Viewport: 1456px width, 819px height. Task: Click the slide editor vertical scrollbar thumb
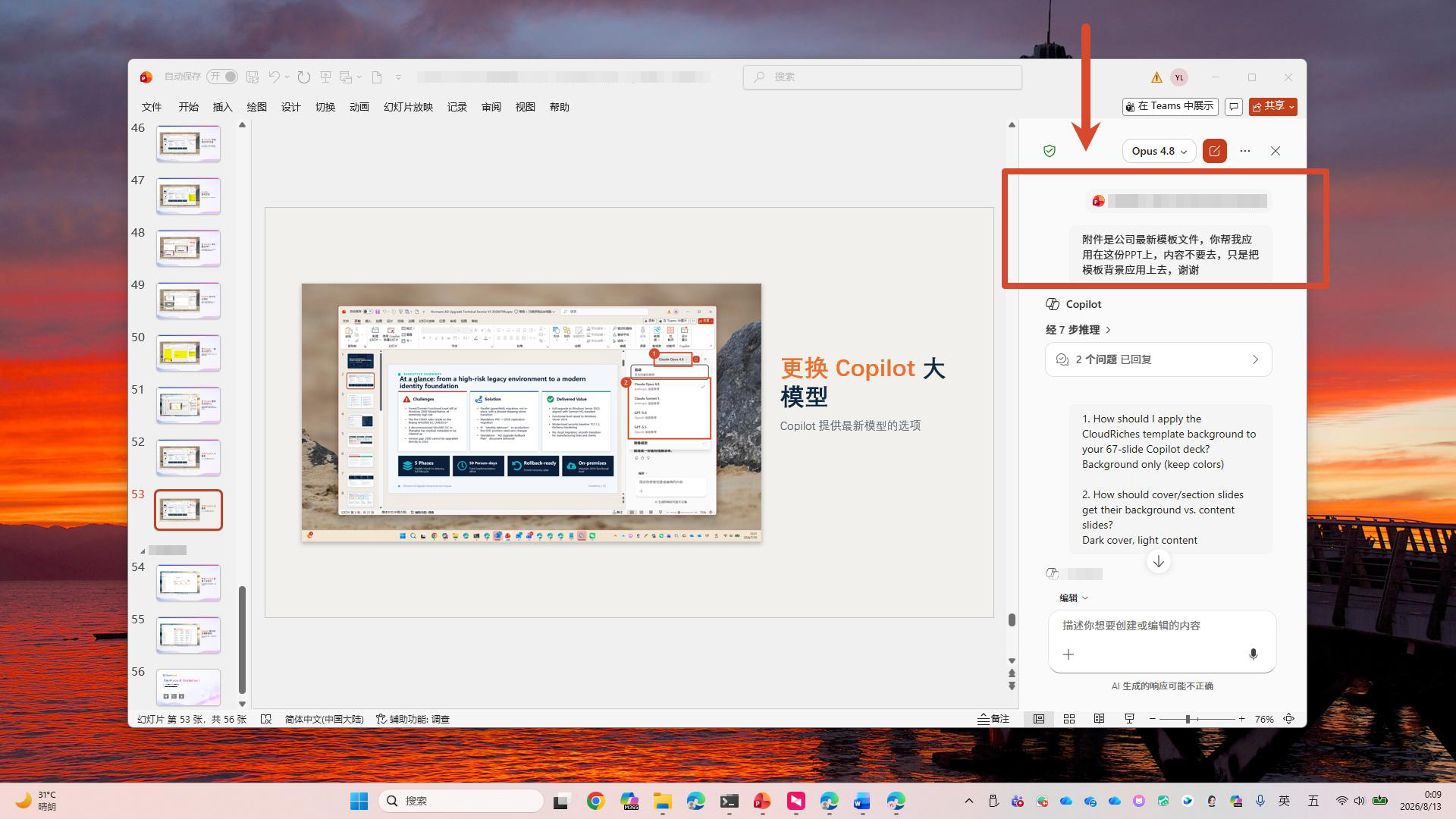(x=1012, y=620)
